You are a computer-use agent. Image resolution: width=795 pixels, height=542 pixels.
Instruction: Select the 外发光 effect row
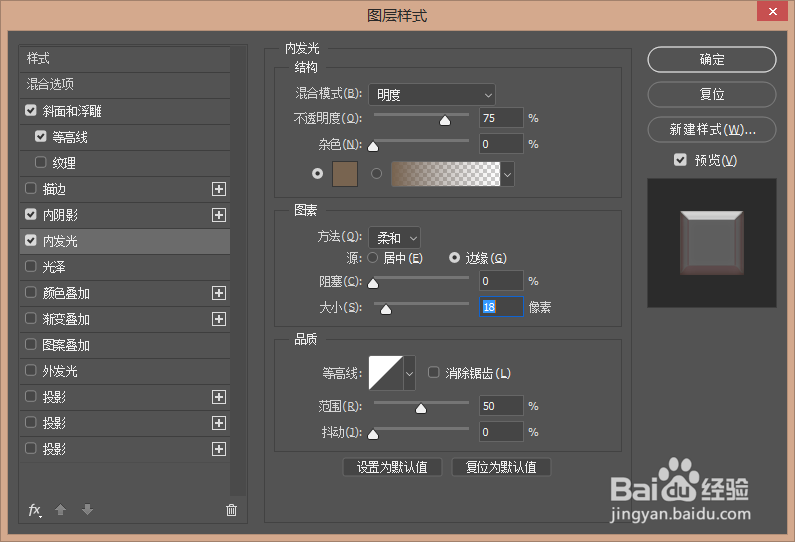(125, 371)
